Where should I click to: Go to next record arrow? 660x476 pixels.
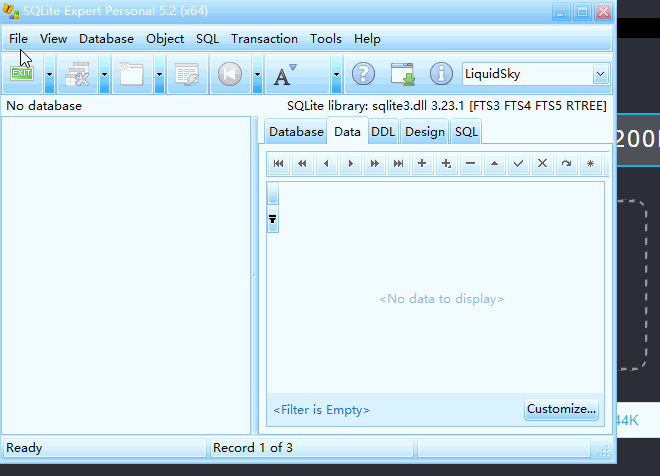coord(350,163)
